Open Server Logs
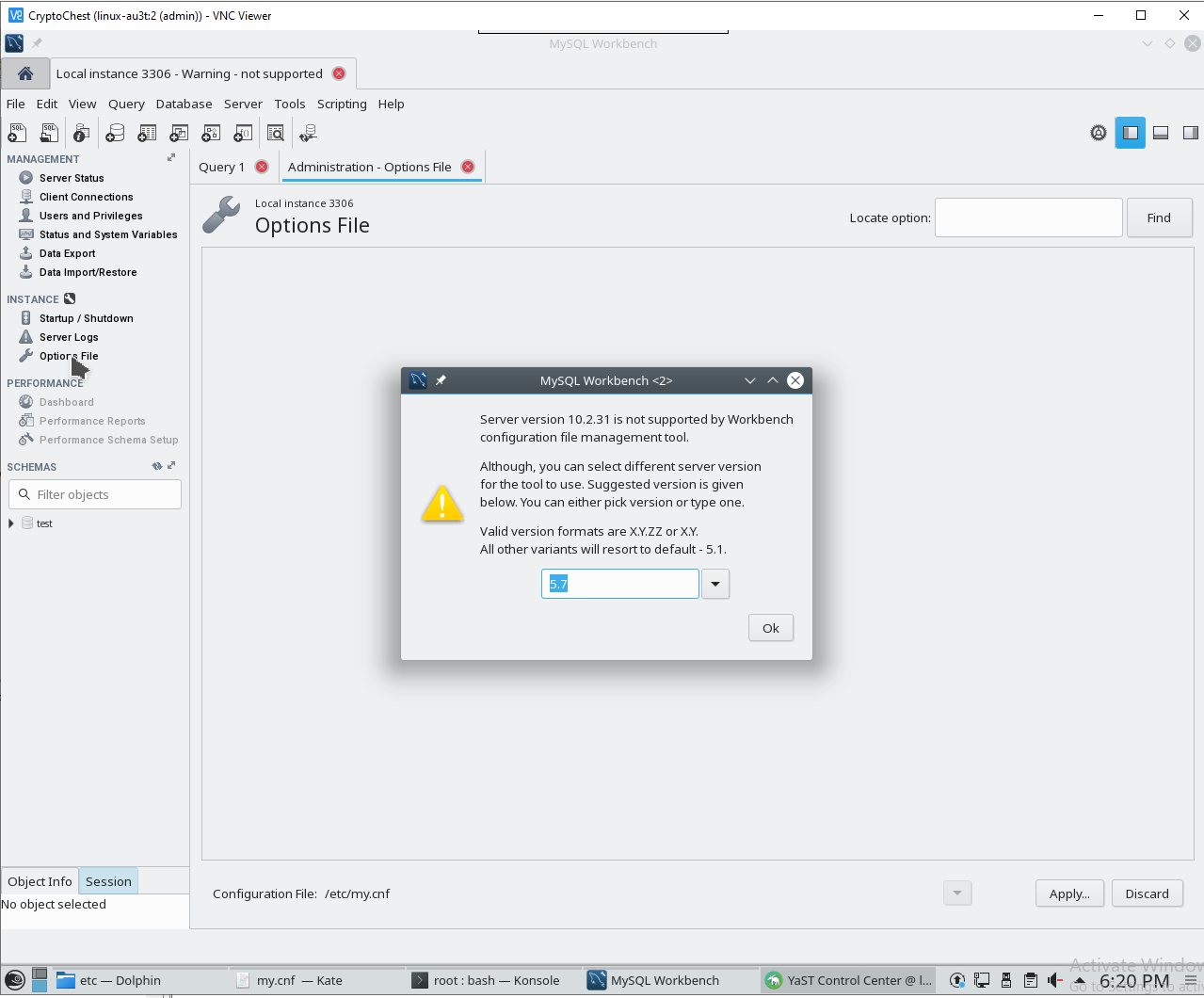 coord(69,337)
